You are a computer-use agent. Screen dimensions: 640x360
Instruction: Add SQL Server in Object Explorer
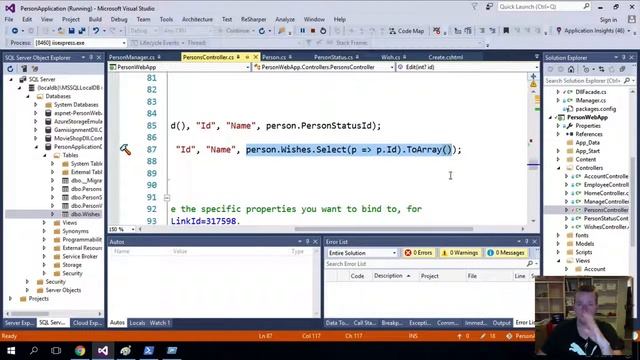click(x=24, y=69)
